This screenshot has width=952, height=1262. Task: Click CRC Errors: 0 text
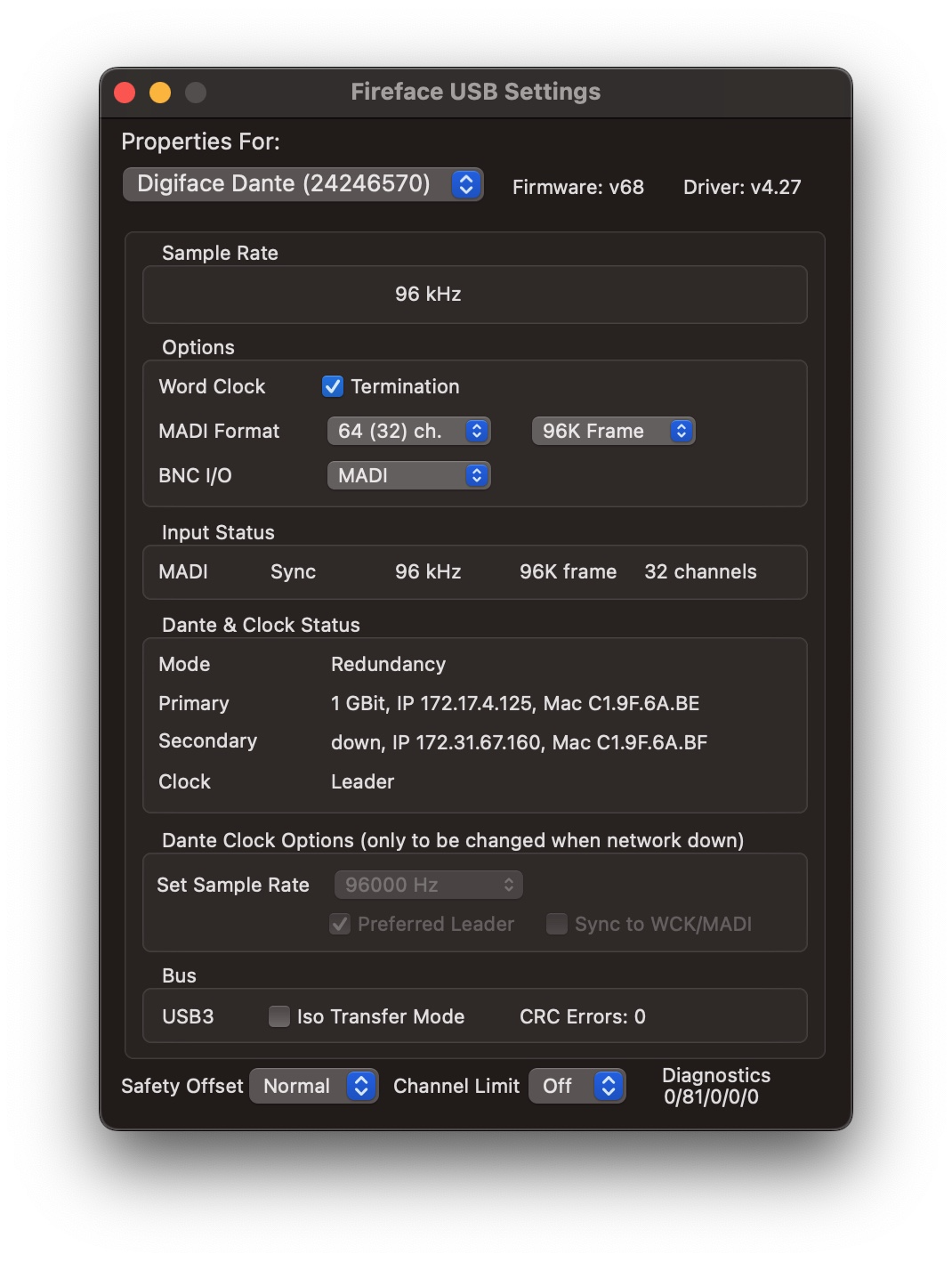click(x=583, y=1016)
